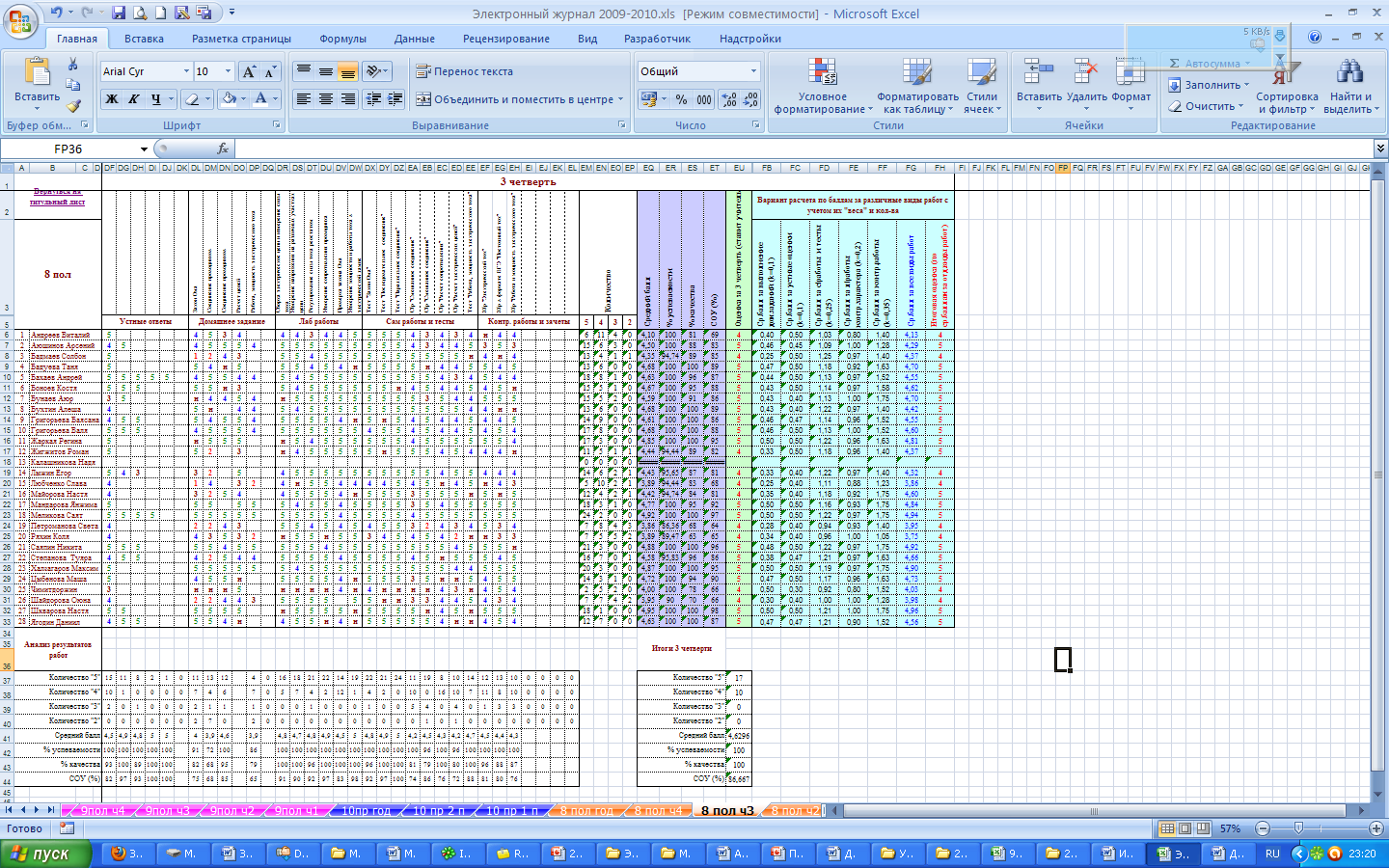Open the Разметка страницы ribbon tab

(x=241, y=39)
